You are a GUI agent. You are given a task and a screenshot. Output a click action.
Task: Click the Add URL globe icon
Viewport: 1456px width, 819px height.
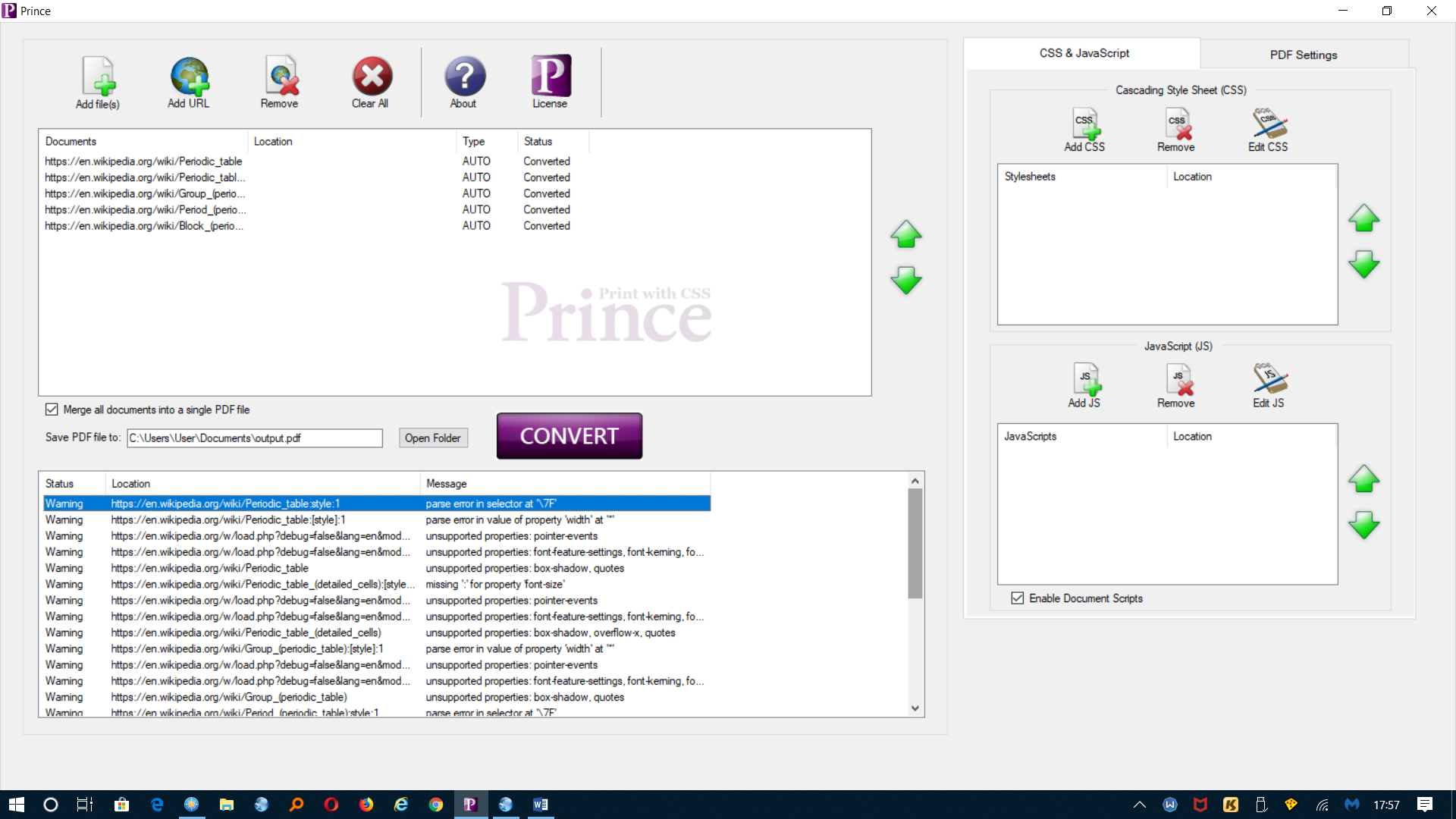[189, 77]
